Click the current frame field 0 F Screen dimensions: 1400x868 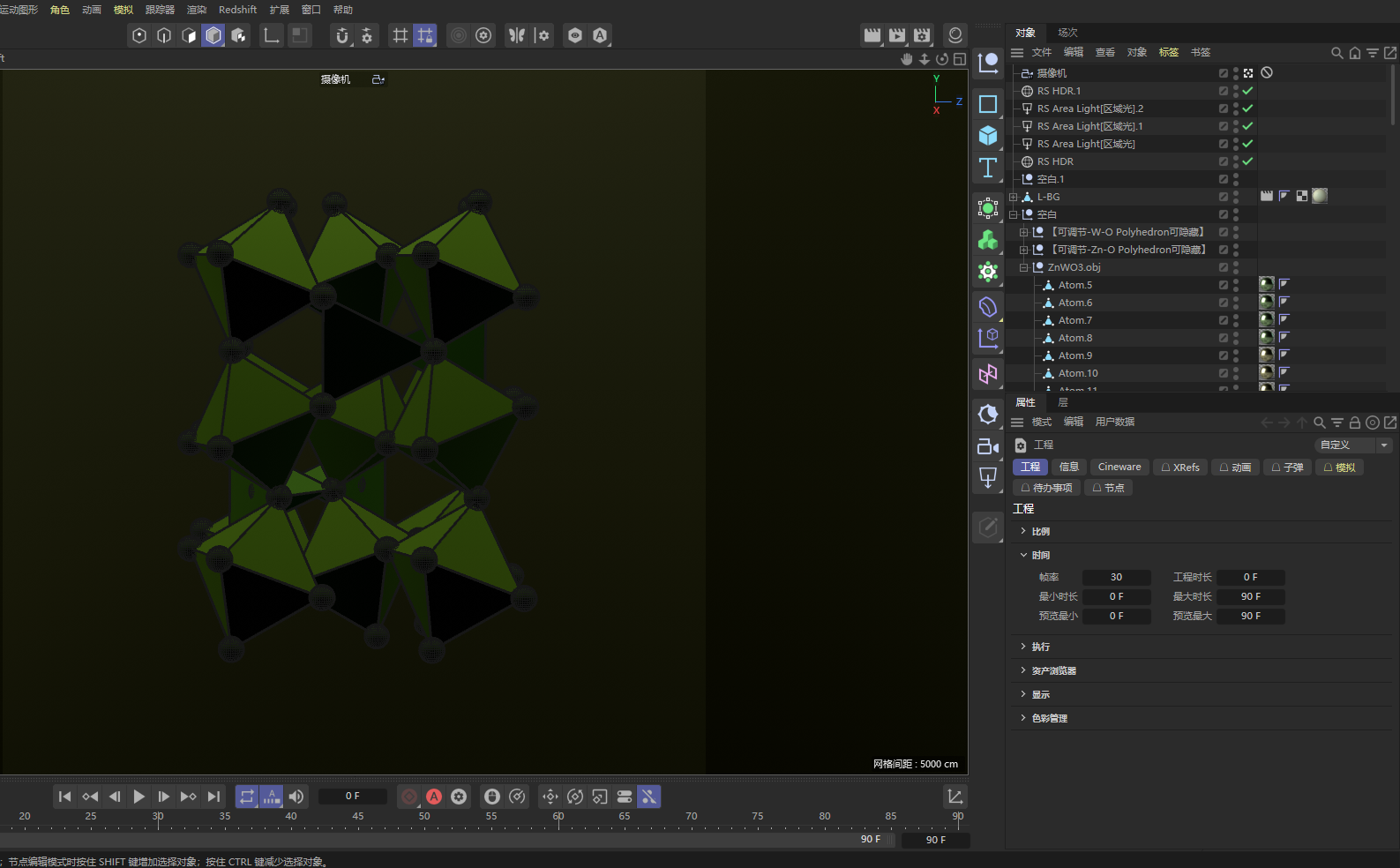pyautogui.click(x=353, y=797)
